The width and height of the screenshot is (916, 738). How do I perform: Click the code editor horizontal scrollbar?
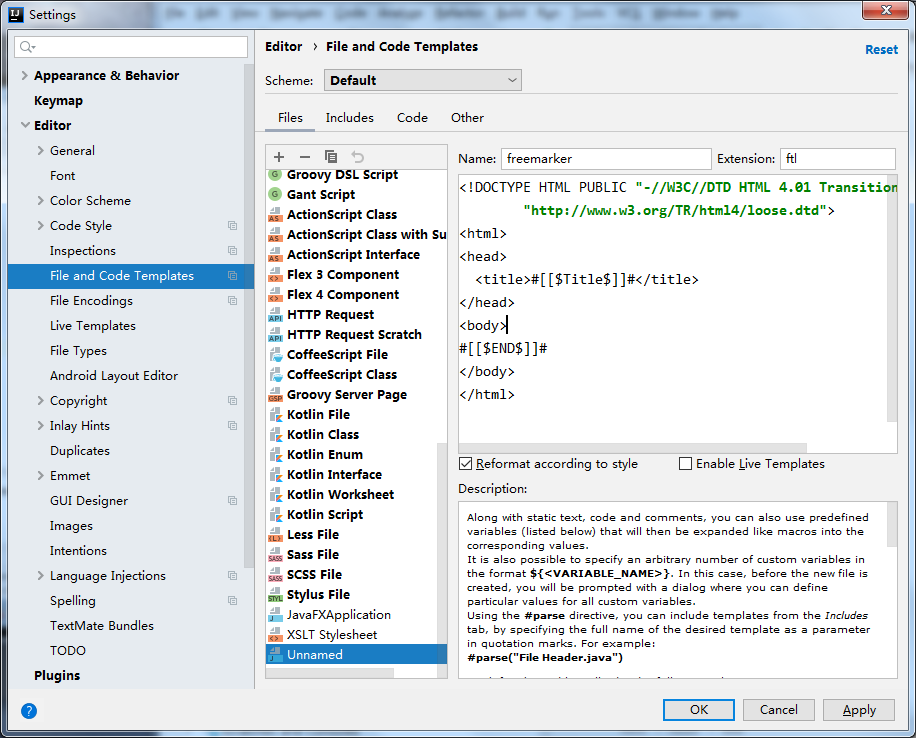(x=633, y=448)
